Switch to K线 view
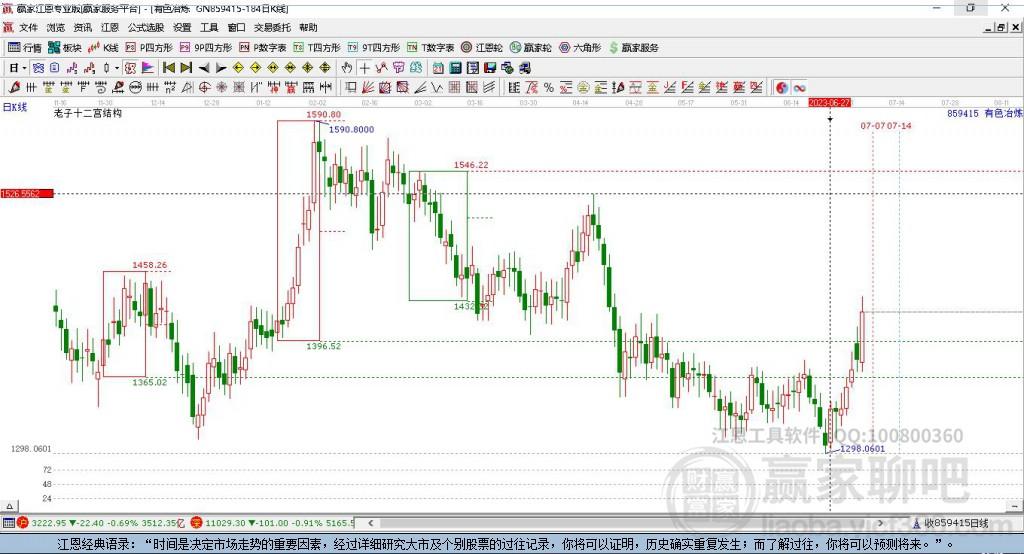Screen dimensions: 1024x554 pyautogui.click(x=105, y=47)
